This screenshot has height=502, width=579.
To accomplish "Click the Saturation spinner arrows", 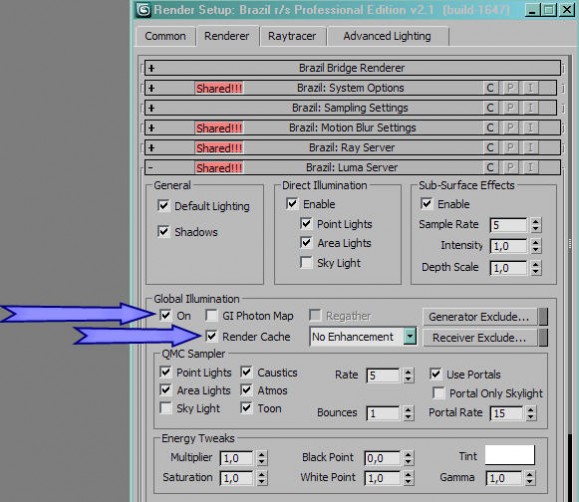I will [x=261, y=478].
